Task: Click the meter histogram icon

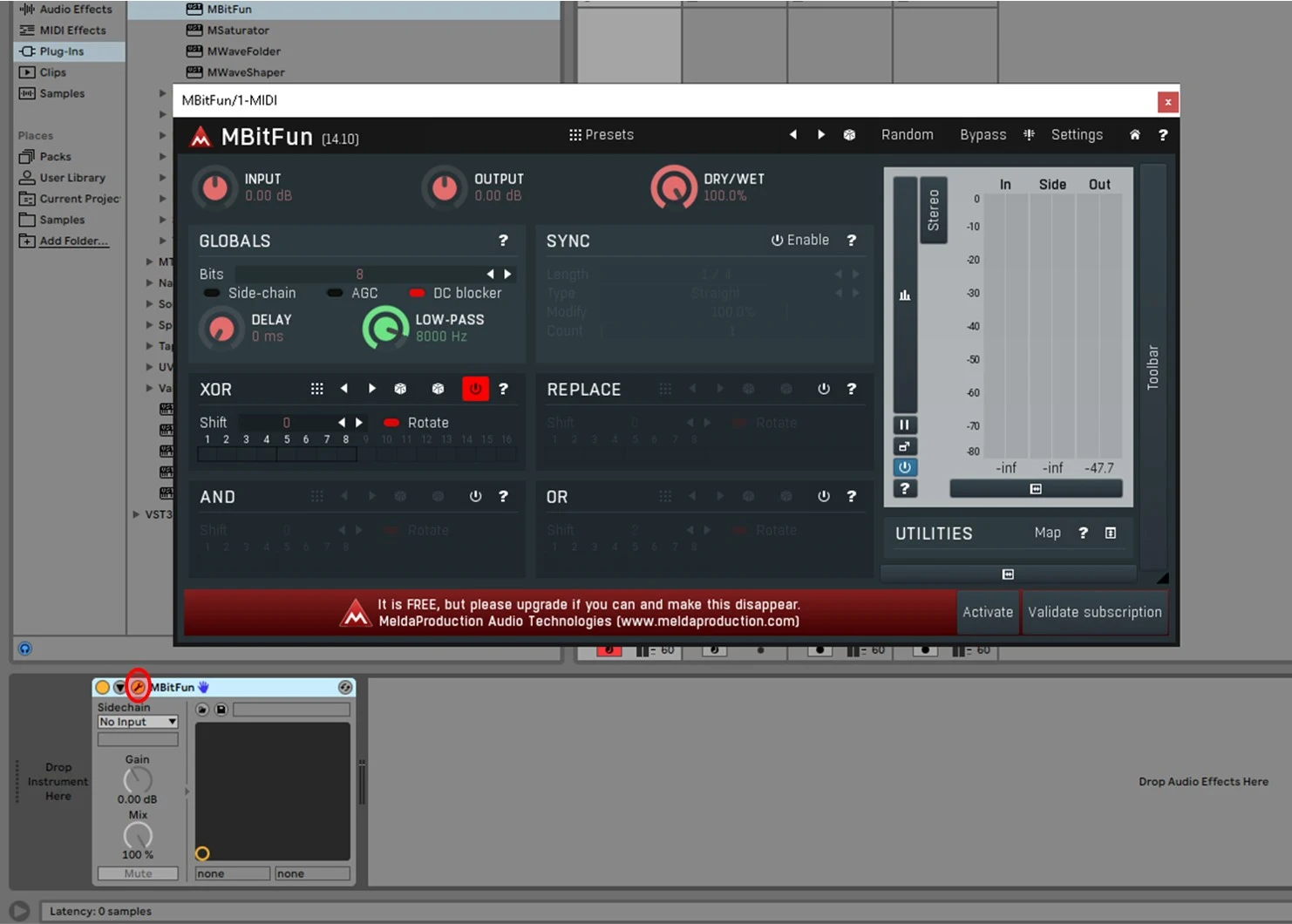Action: (x=905, y=295)
